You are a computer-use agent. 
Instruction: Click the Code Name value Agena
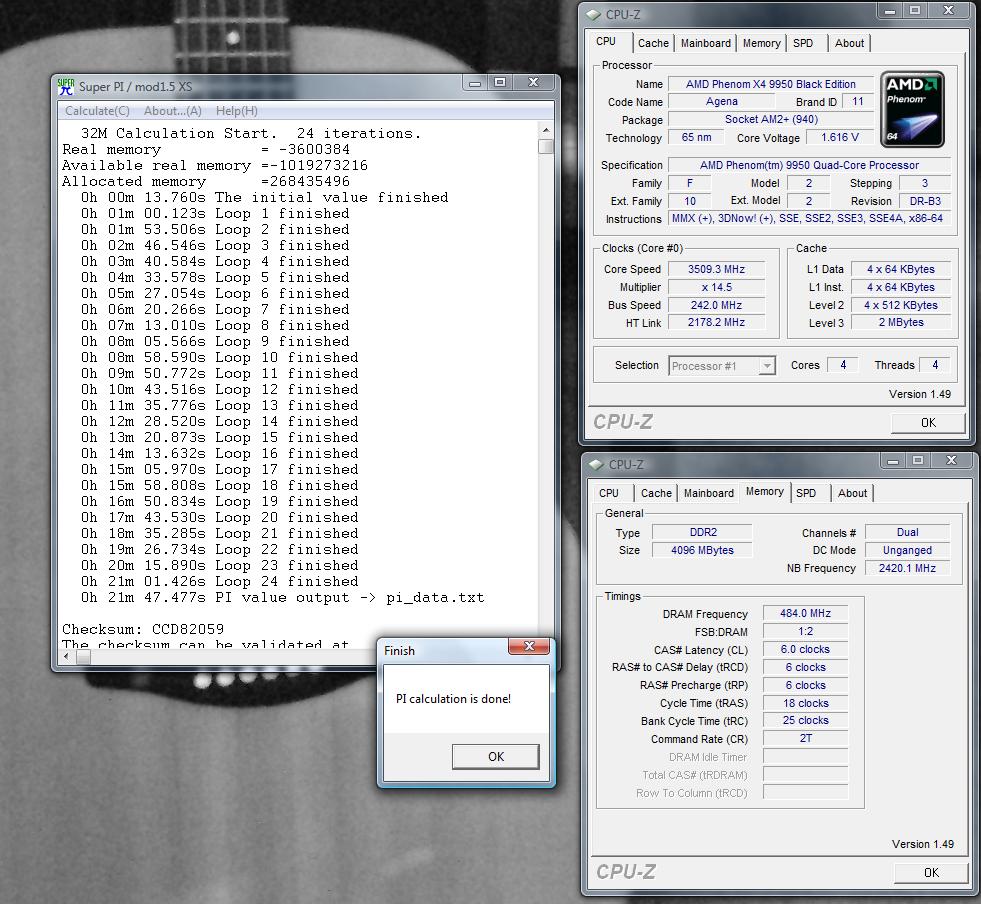[721, 101]
